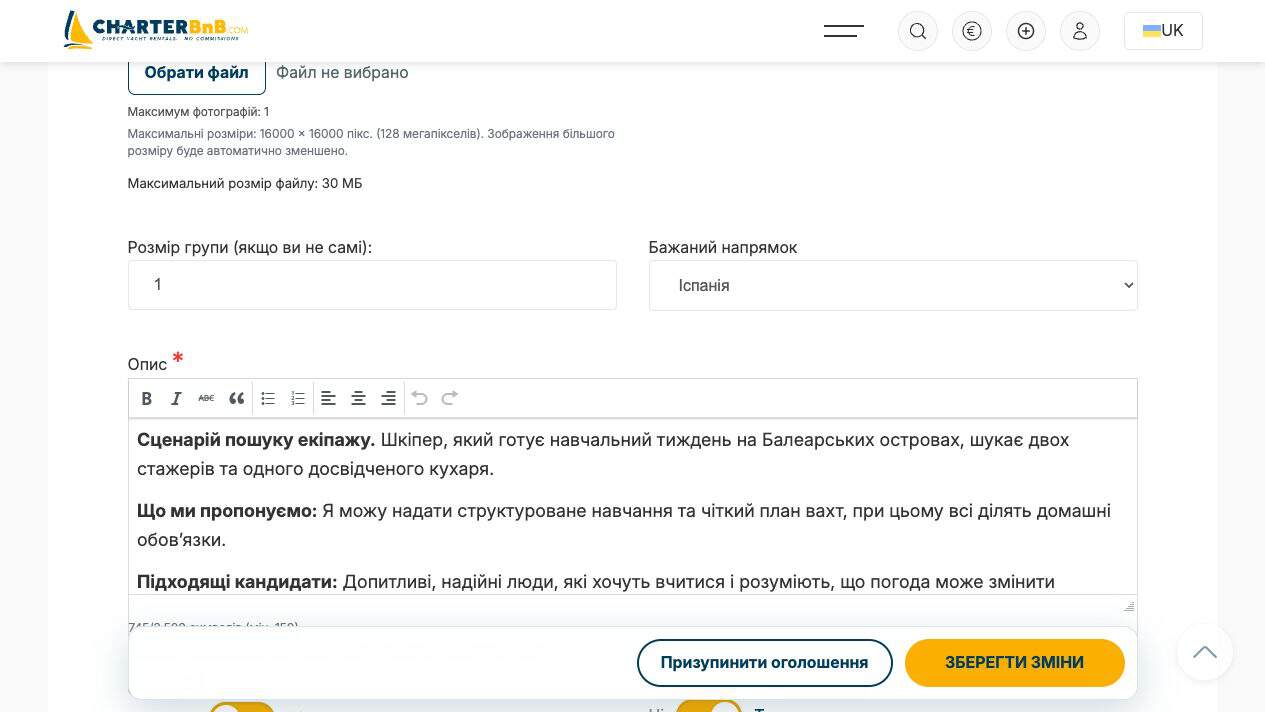The height and width of the screenshot is (712, 1265).
Task: Grab the editor resize handle
Action: pyautogui.click(x=1129, y=606)
